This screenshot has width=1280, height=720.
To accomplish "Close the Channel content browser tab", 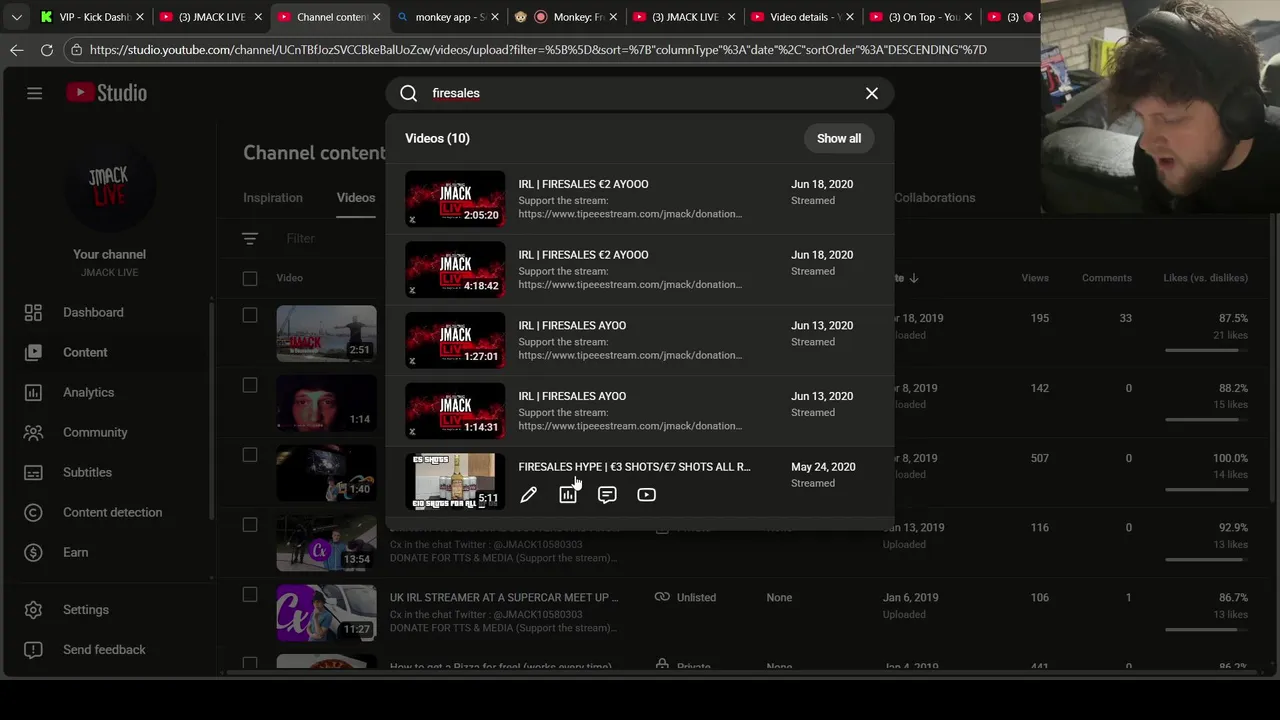I will [x=377, y=17].
